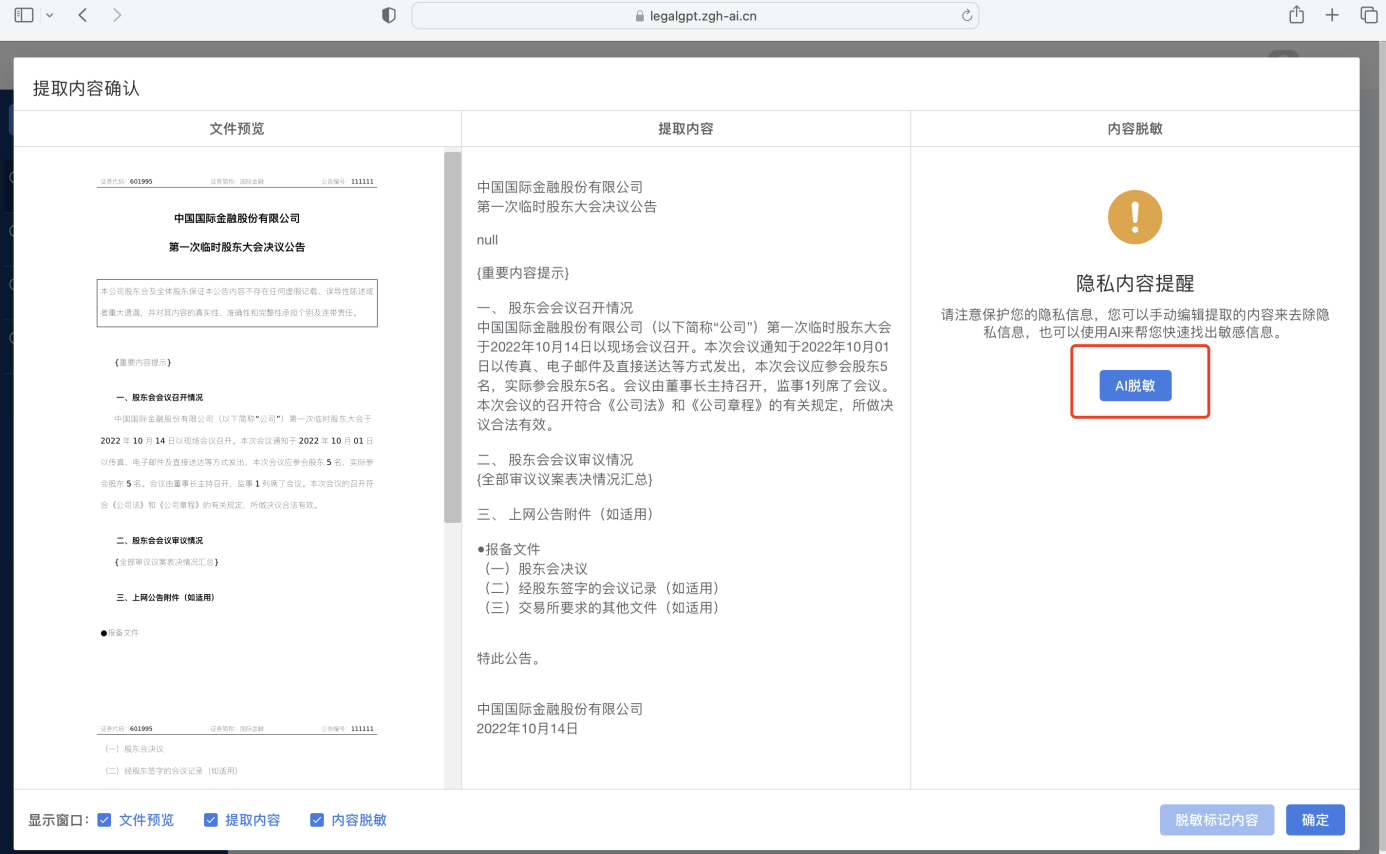
Task: Click the 提取内容 column header
Action: tap(686, 129)
